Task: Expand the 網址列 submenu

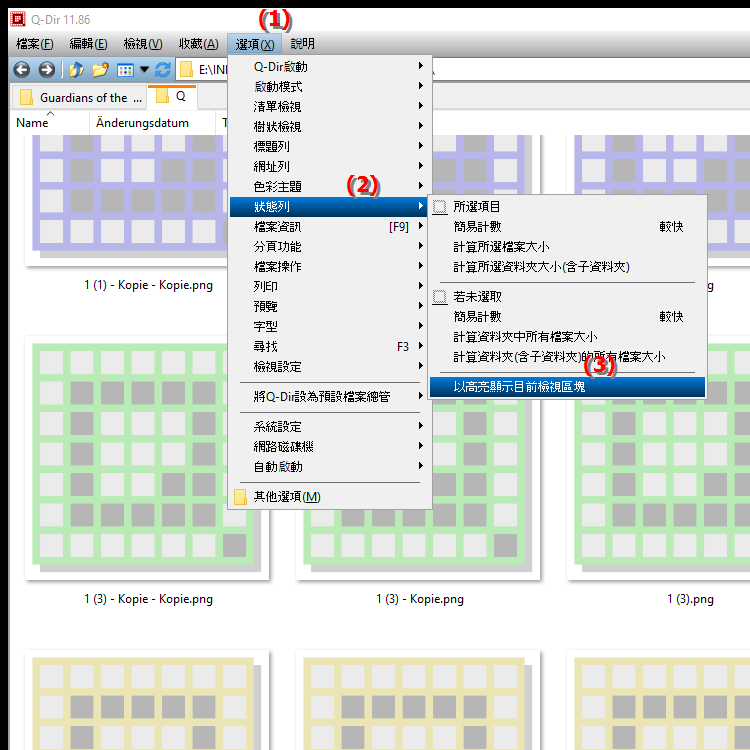Action: 330,166
